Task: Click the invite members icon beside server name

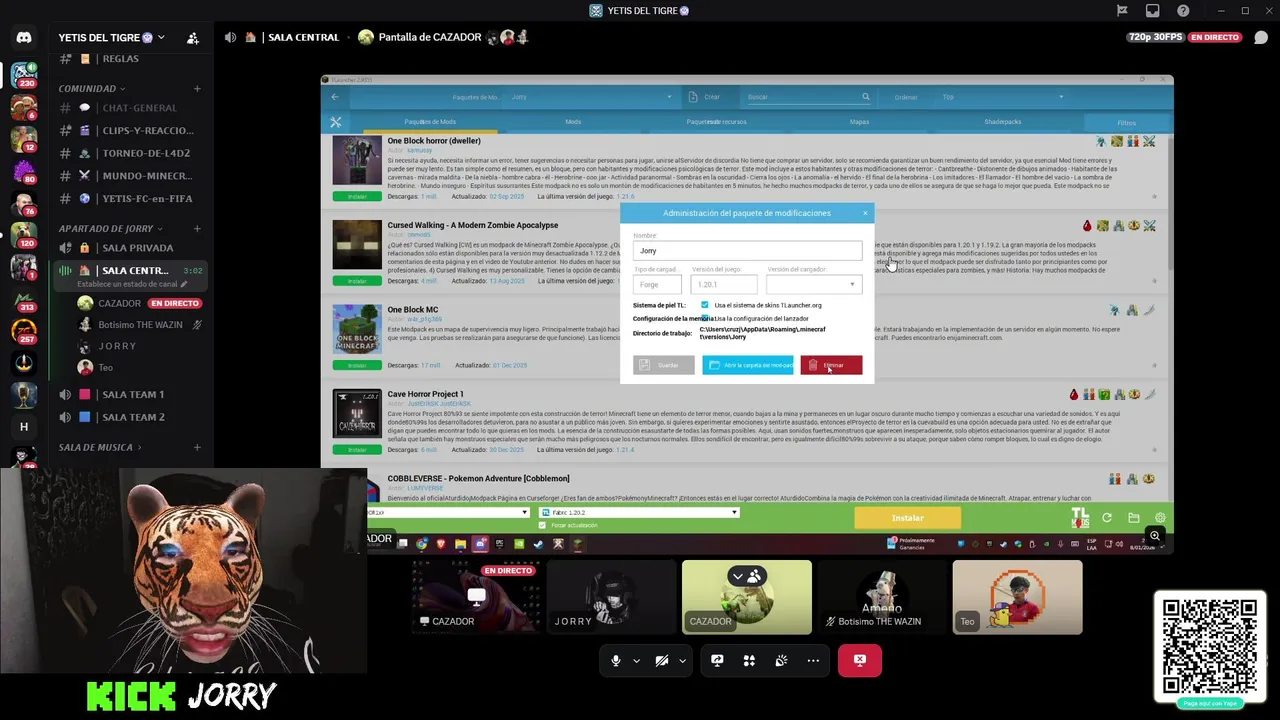Action: pos(192,38)
